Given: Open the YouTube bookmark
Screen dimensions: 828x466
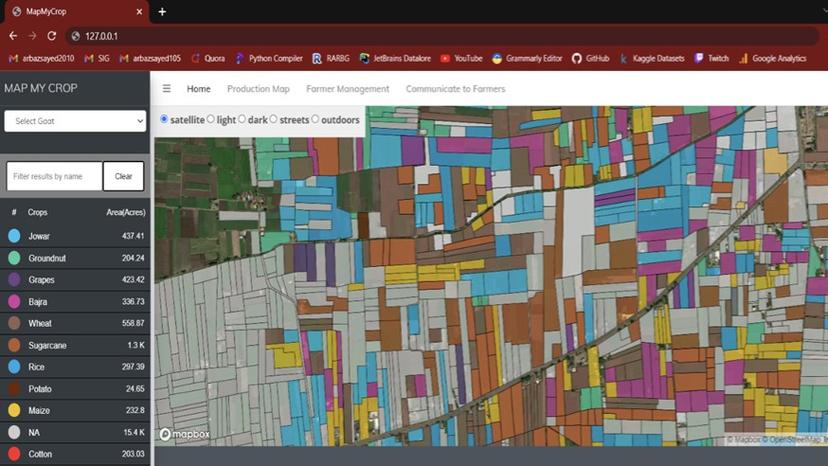Looking at the screenshot, I should [x=461, y=59].
